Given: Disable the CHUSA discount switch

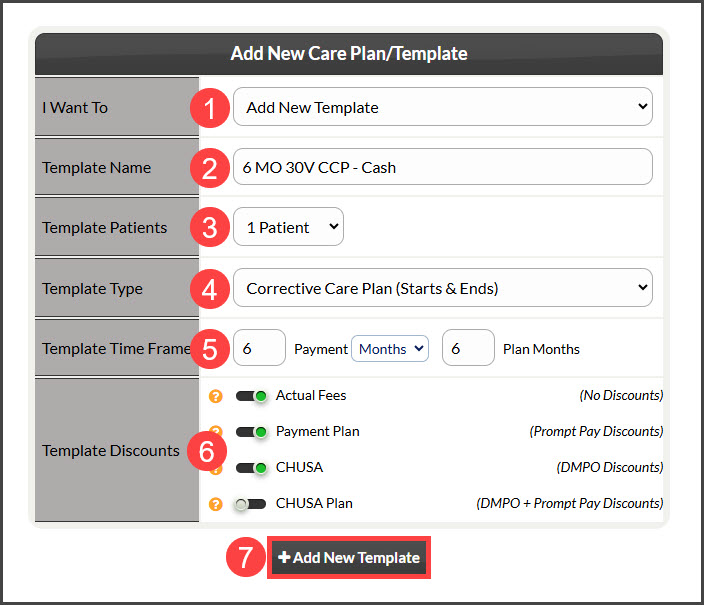Looking at the screenshot, I should [251, 468].
